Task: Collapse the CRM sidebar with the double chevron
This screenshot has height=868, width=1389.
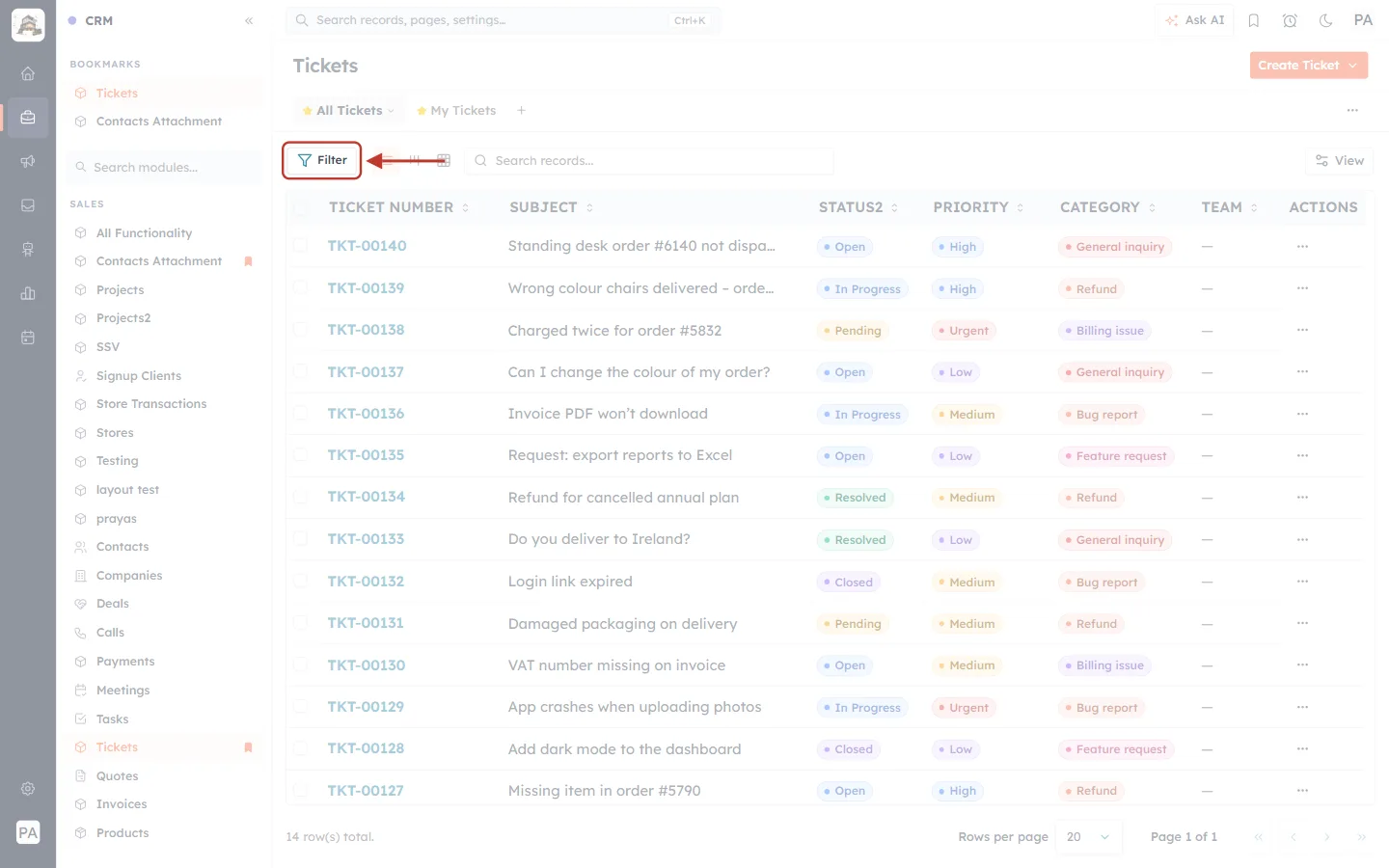Action: (x=249, y=20)
